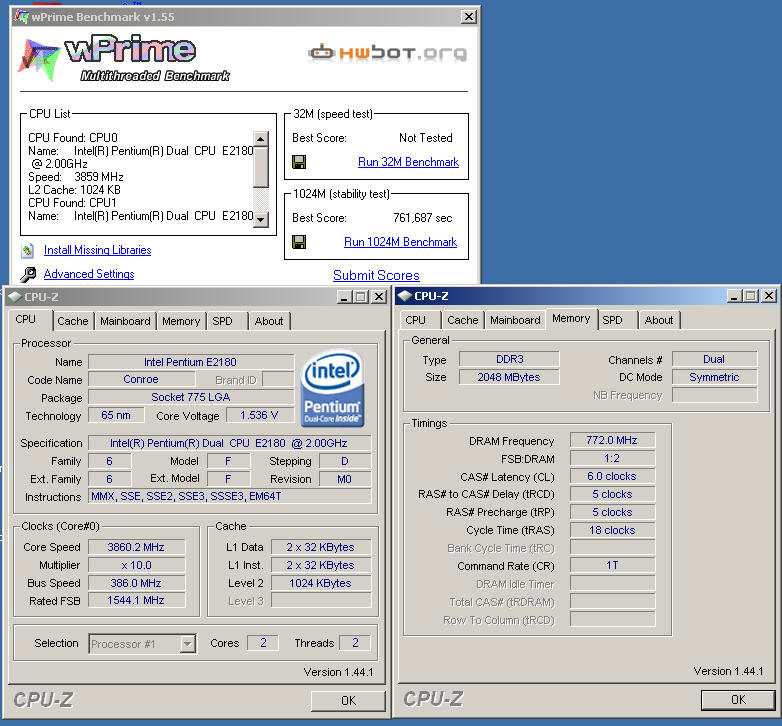Viewport: 782px width, 726px height.
Task: Click the 761,687 sec best score
Action: point(422,218)
